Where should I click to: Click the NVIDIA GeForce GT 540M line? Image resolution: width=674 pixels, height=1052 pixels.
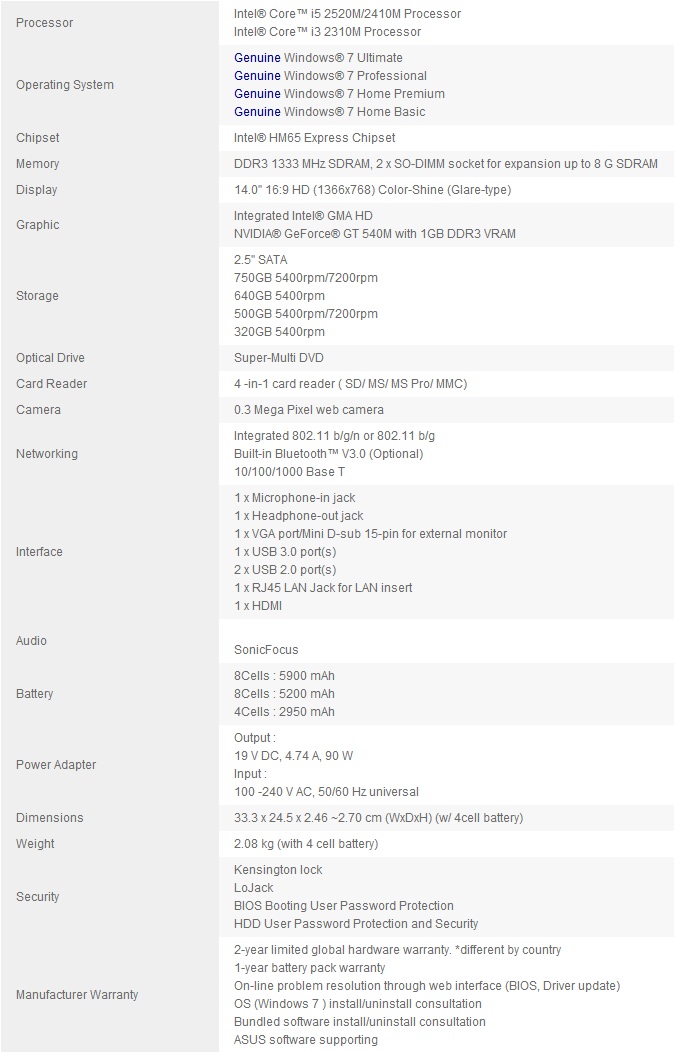[x=375, y=234]
